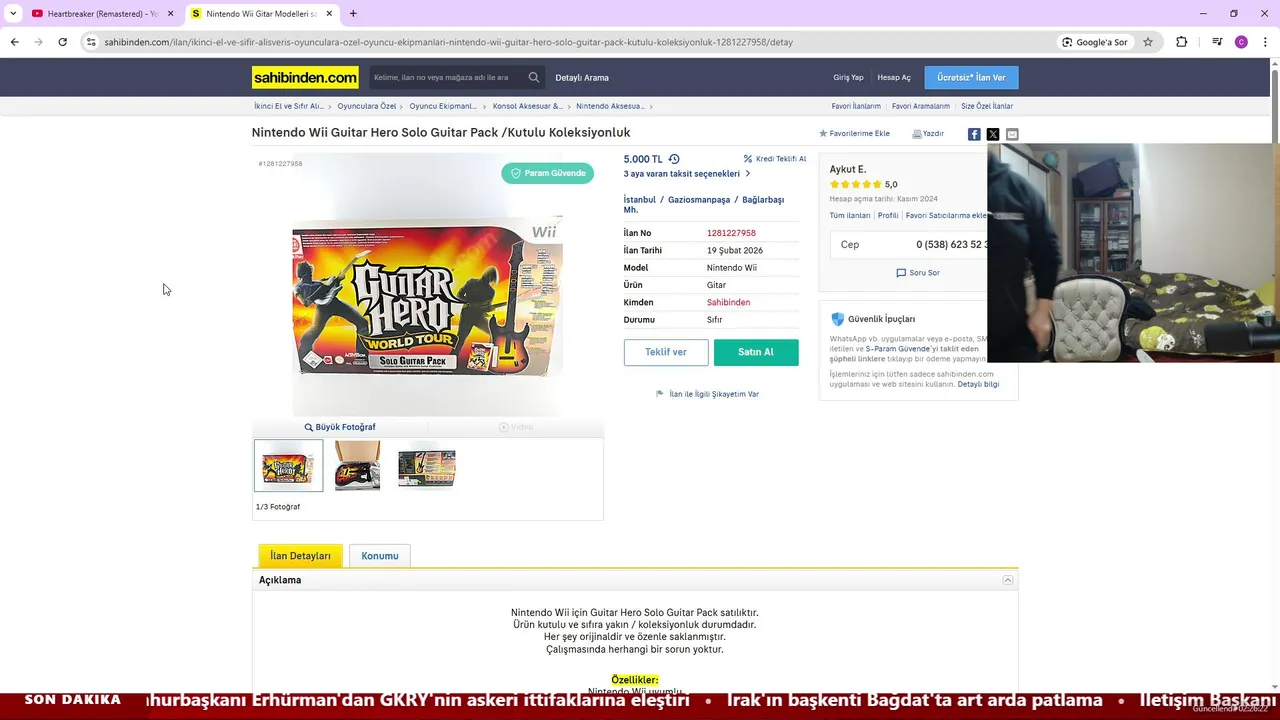1280x720 pixels.
Task: Open Size Özel İlanlar menu item
Action: [987, 106]
